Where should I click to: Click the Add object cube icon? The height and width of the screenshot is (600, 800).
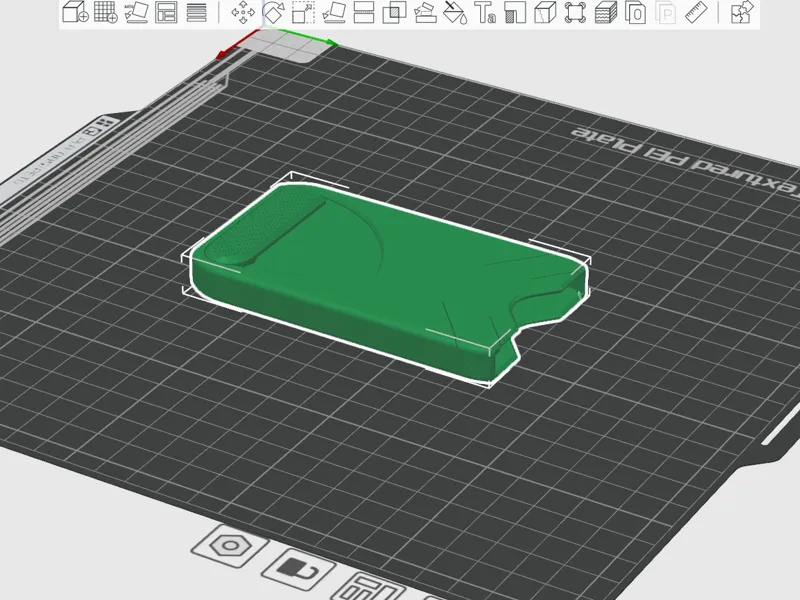(75, 12)
